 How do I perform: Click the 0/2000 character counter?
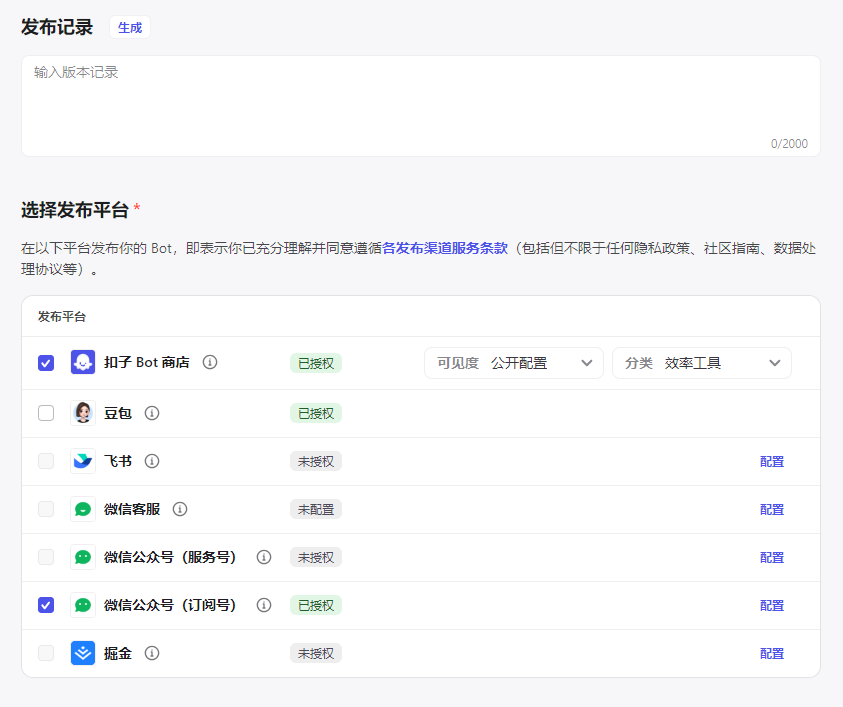tap(789, 144)
